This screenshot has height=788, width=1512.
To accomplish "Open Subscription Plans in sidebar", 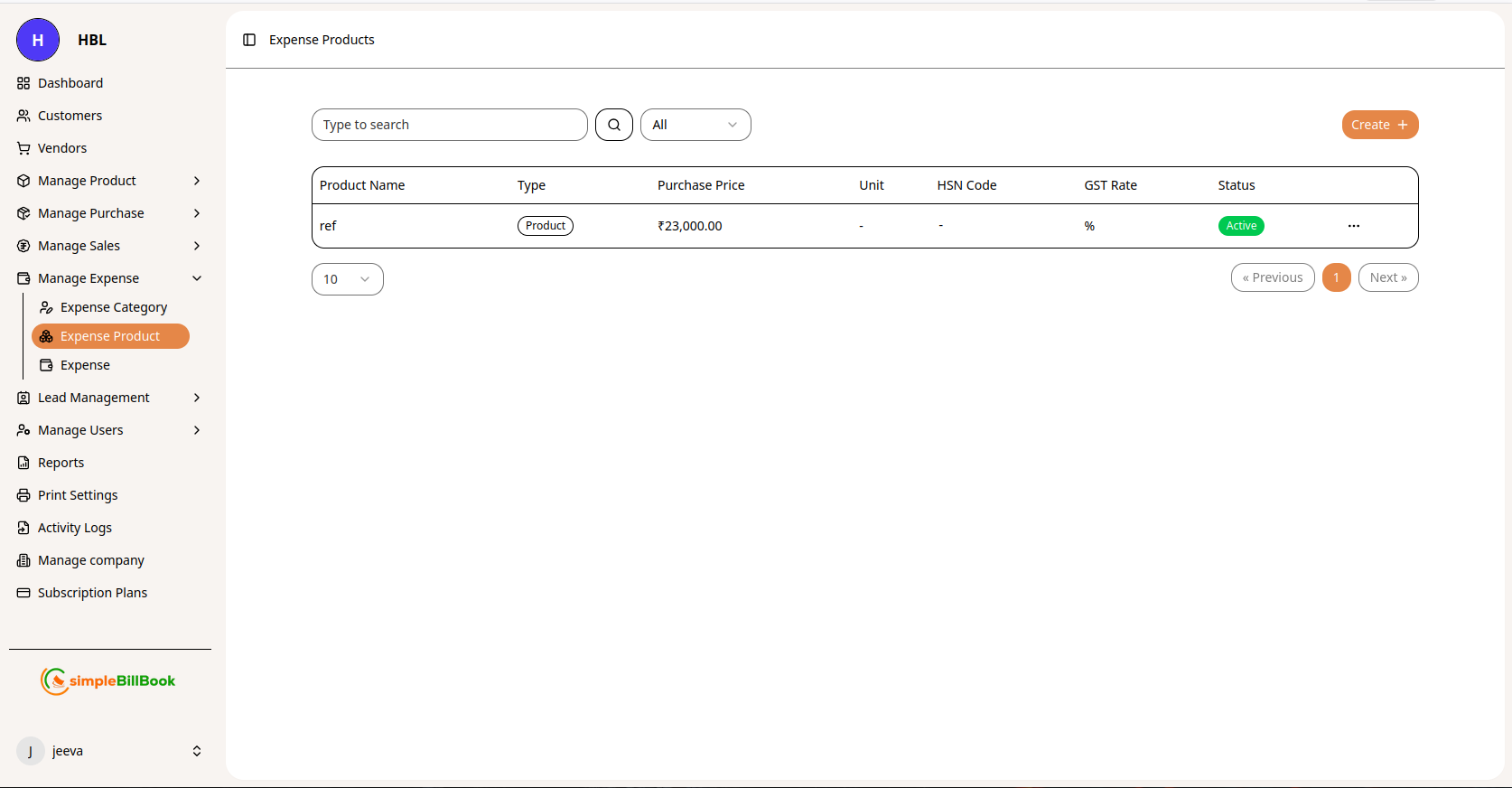I will coord(92,593).
